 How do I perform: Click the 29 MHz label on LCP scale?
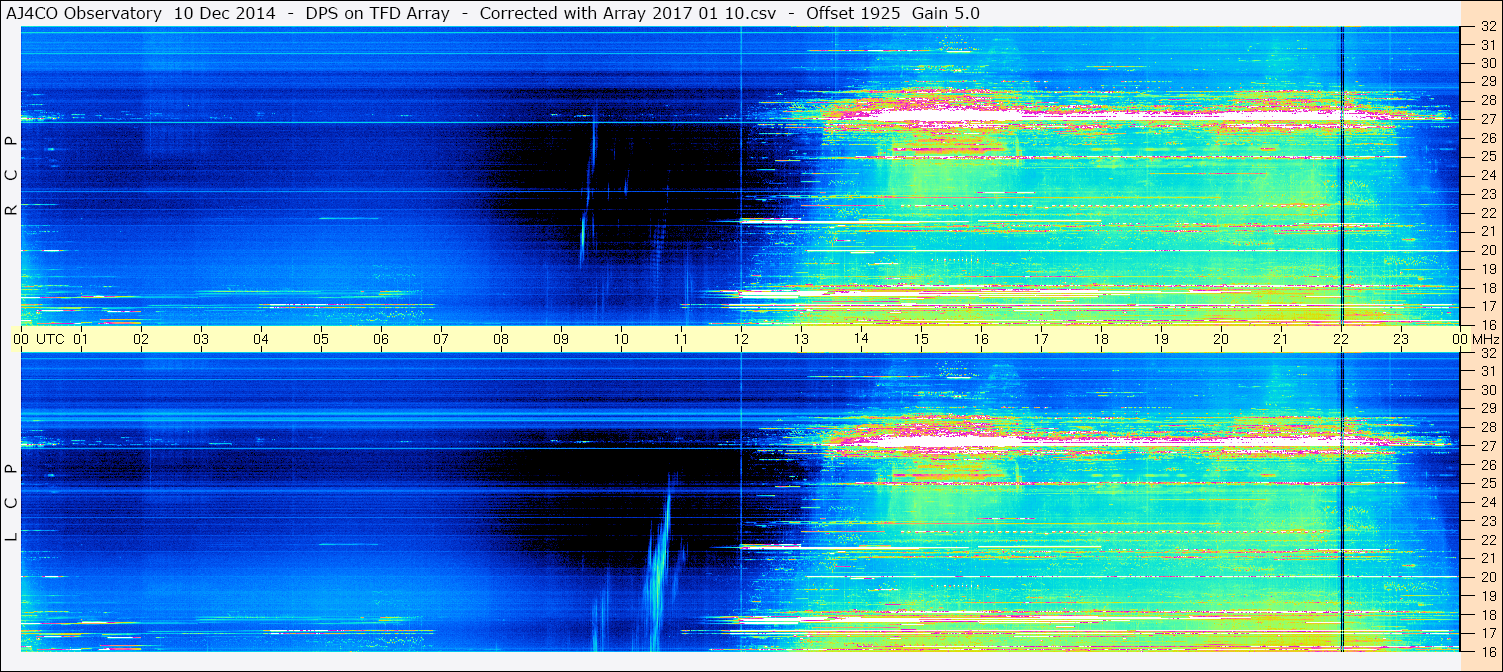point(1488,408)
